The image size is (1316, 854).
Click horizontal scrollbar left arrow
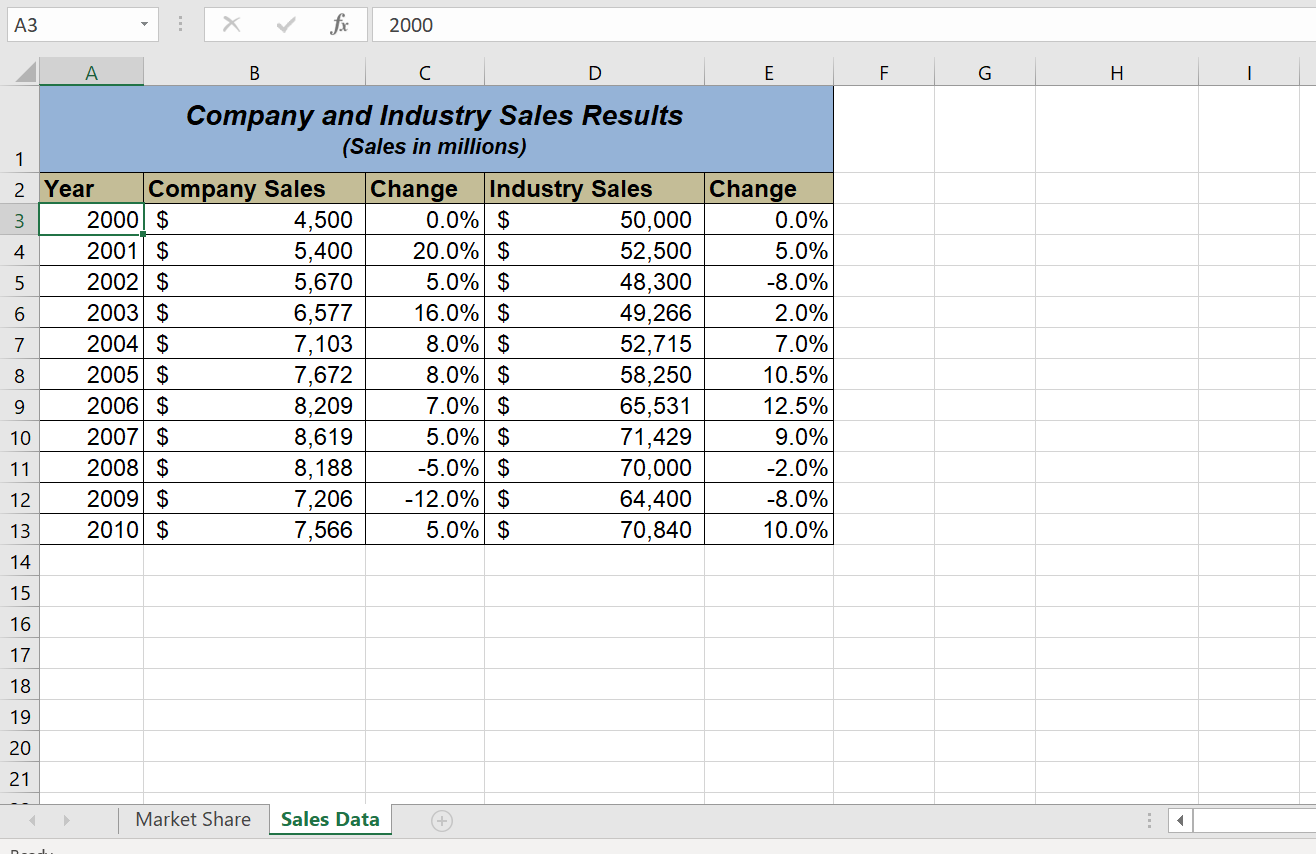click(1181, 821)
